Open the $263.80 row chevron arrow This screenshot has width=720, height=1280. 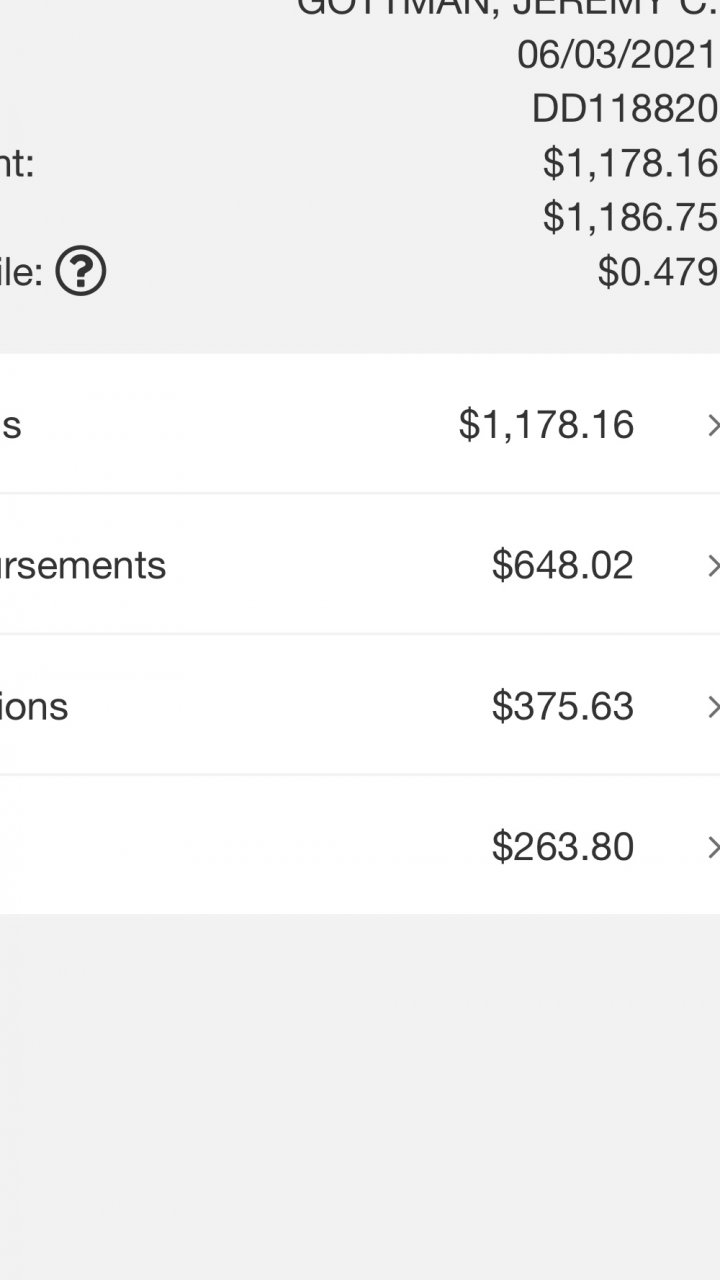712,848
